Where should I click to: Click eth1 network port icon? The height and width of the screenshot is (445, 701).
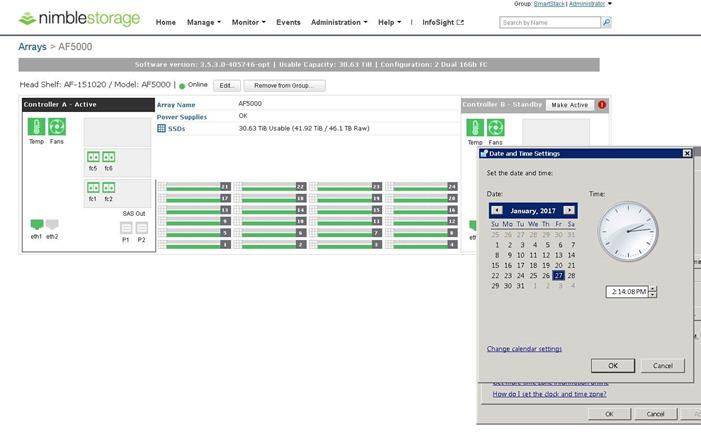37,224
